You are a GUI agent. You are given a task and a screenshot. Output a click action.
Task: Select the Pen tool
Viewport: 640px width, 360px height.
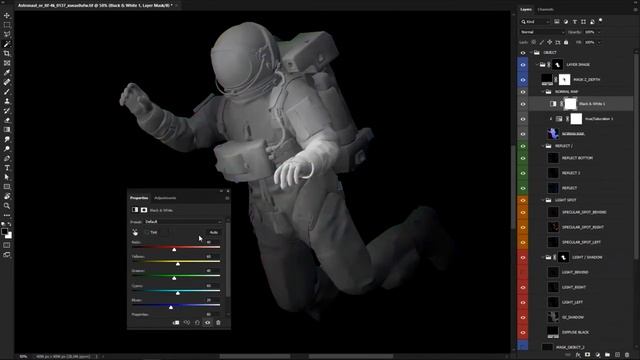coord(7,158)
